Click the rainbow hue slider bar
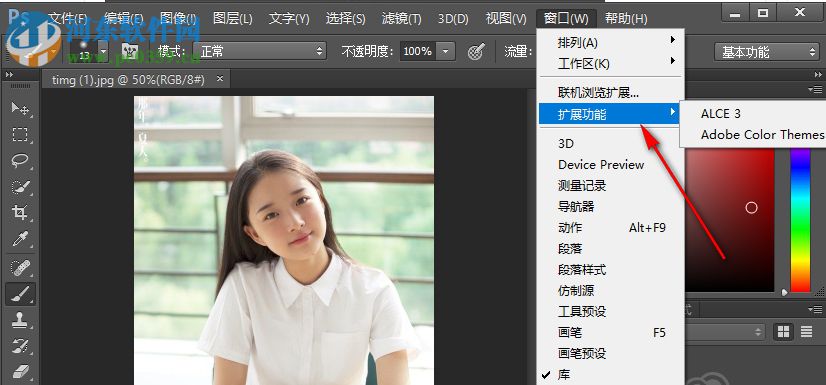The image size is (826, 385). pos(800,220)
